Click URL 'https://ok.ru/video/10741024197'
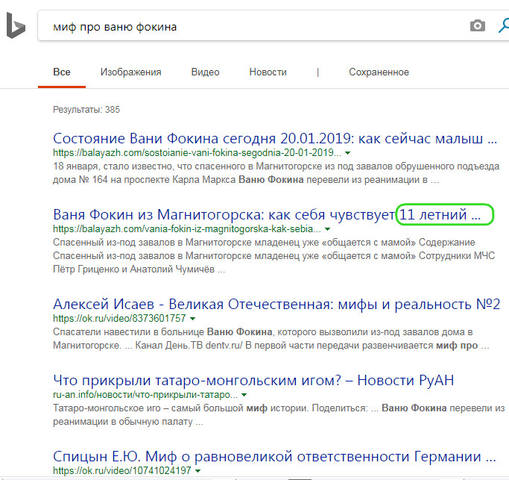 click(122, 471)
